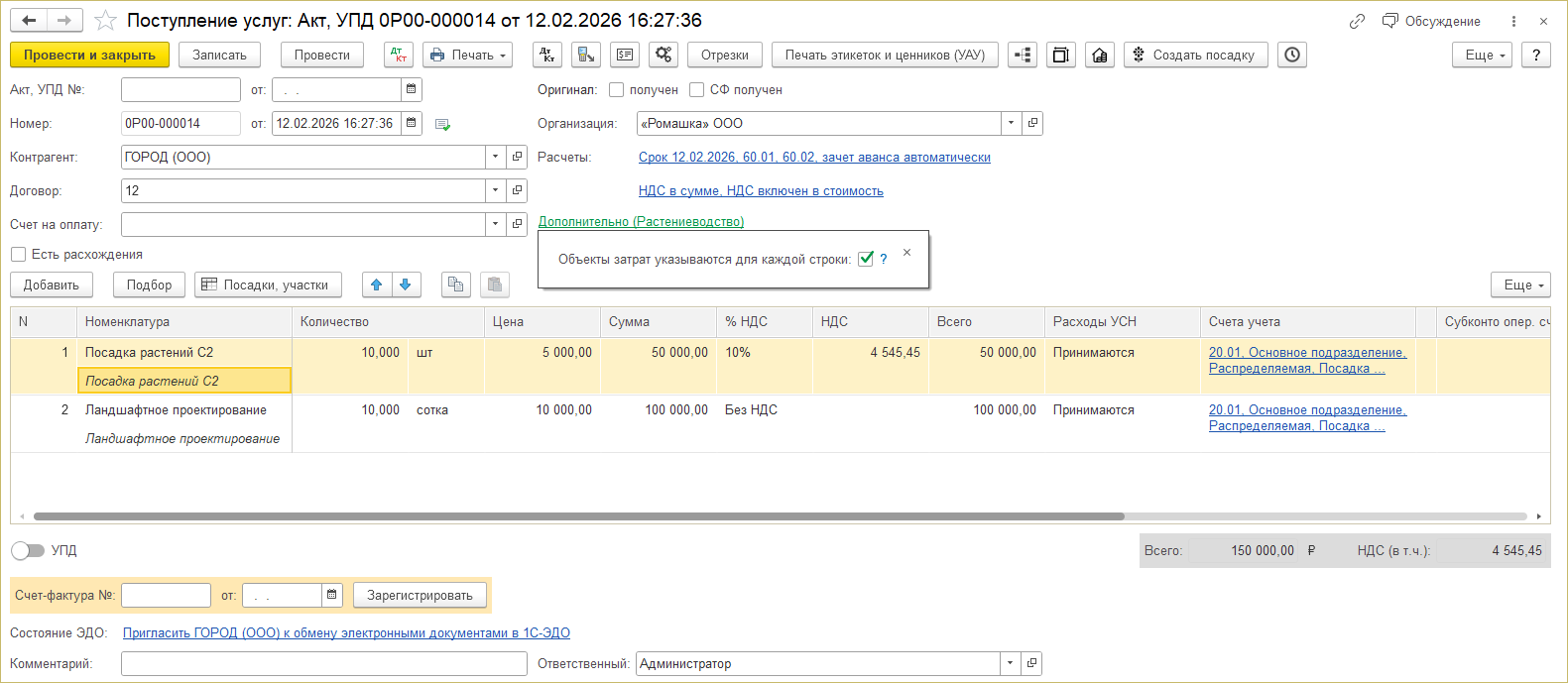Move table row down arrow
The image size is (1568, 683).
coord(406,285)
